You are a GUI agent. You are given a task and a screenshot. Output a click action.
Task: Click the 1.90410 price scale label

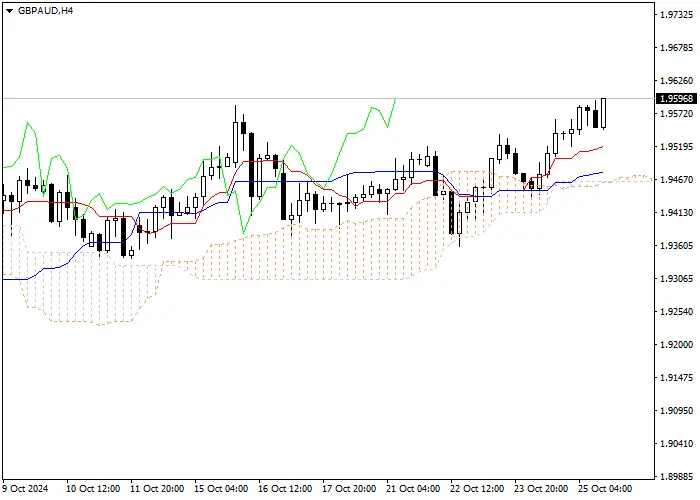pos(677,444)
